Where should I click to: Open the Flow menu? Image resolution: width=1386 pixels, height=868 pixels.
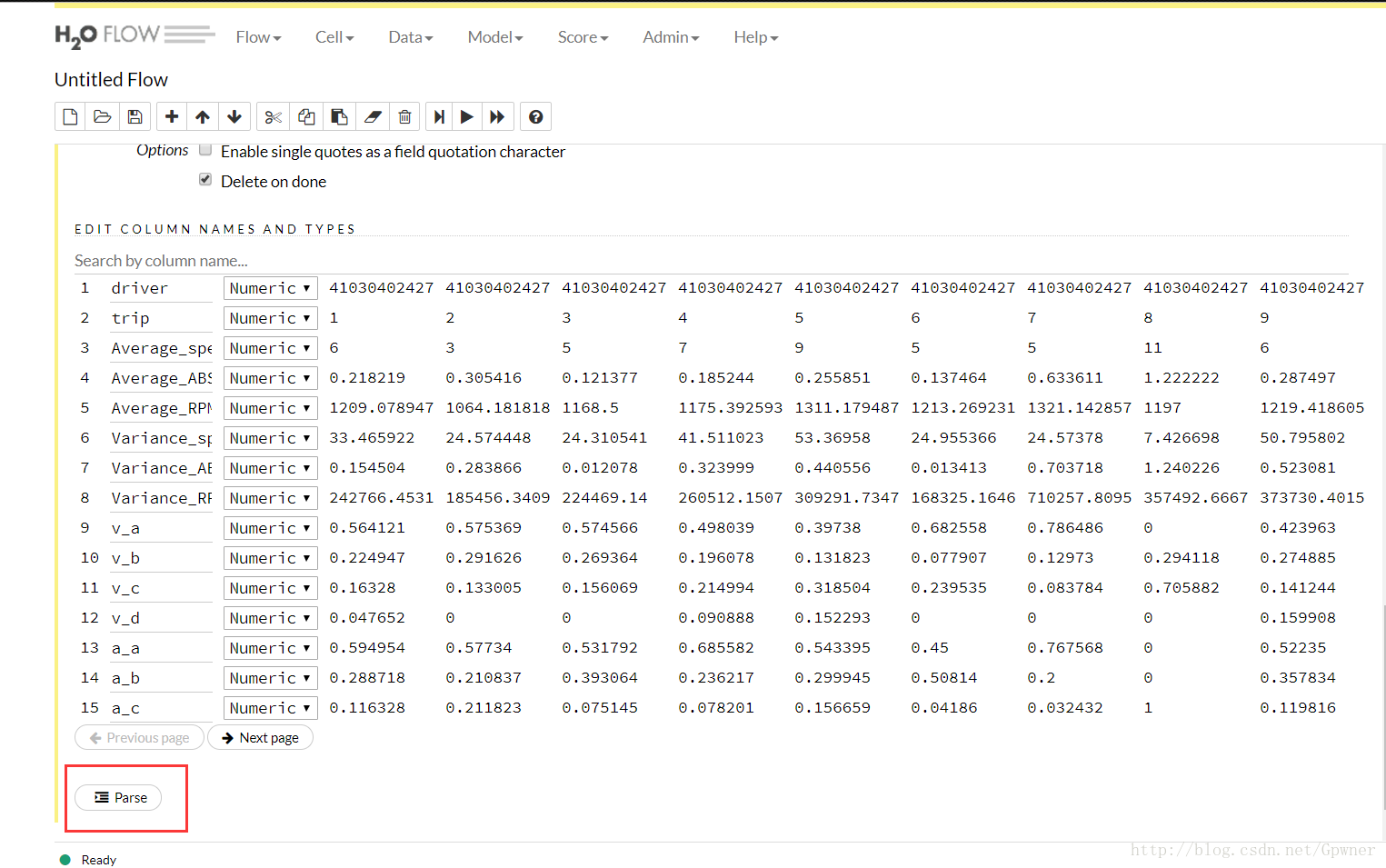(x=258, y=37)
